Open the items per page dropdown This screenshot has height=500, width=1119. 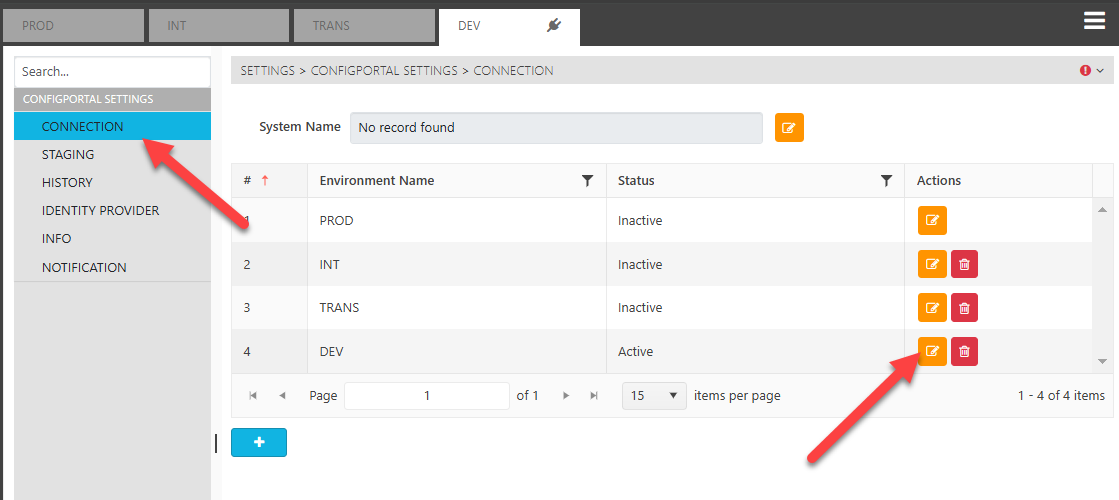pyautogui.click(x=654, y=396)
